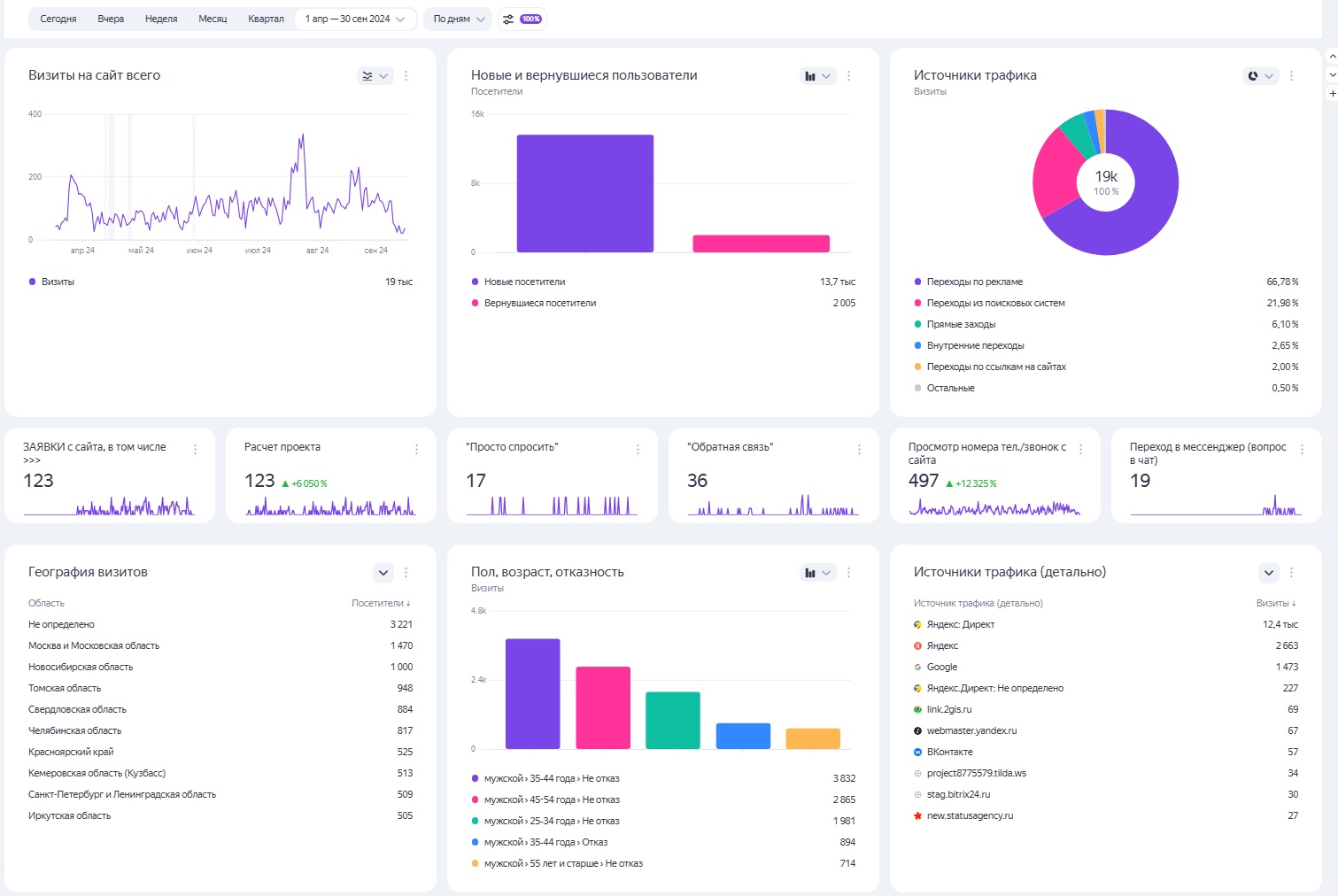The height and width of the screenshot is (896, 1338).
Task: Click the stag.bitrix24.ru globe icon
Action: click(918, 795)
